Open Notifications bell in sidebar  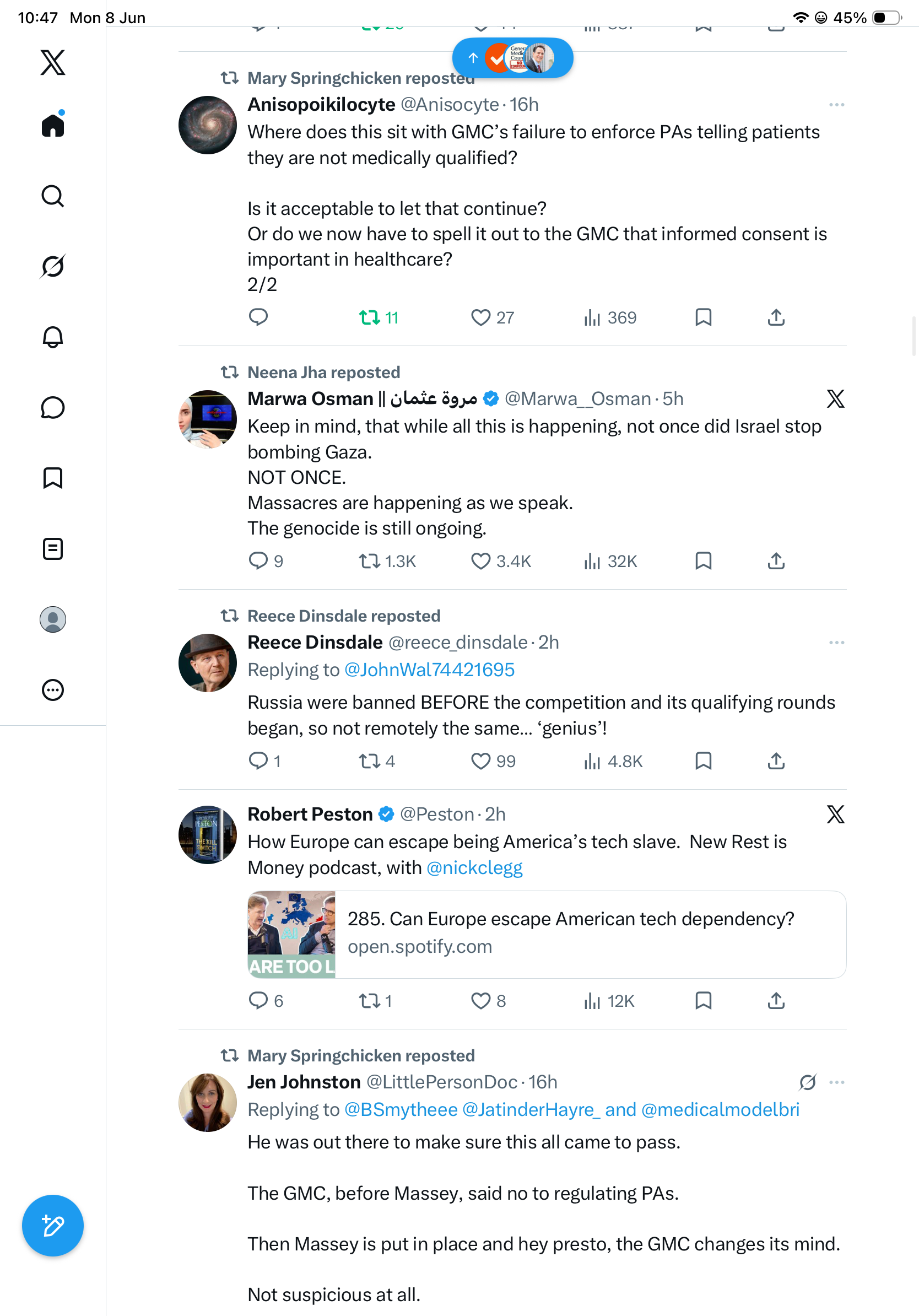click(x=53, y=337)
